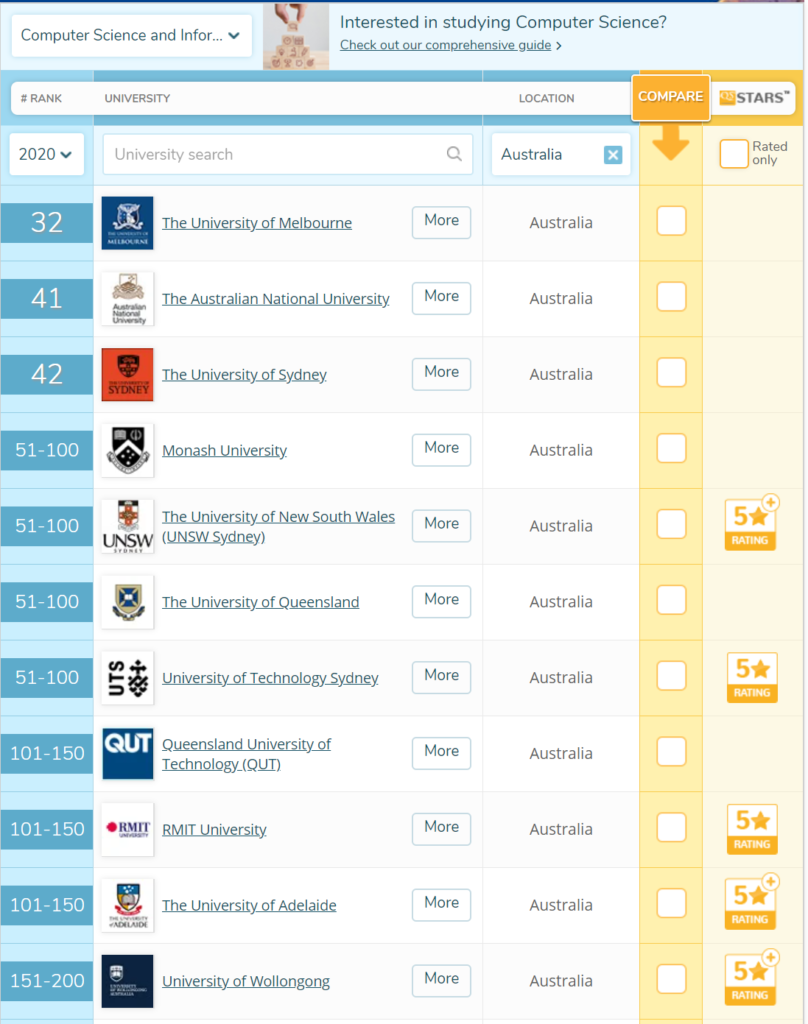
Task: Click the Australia location filter field
Action: (x=560, y=154)
